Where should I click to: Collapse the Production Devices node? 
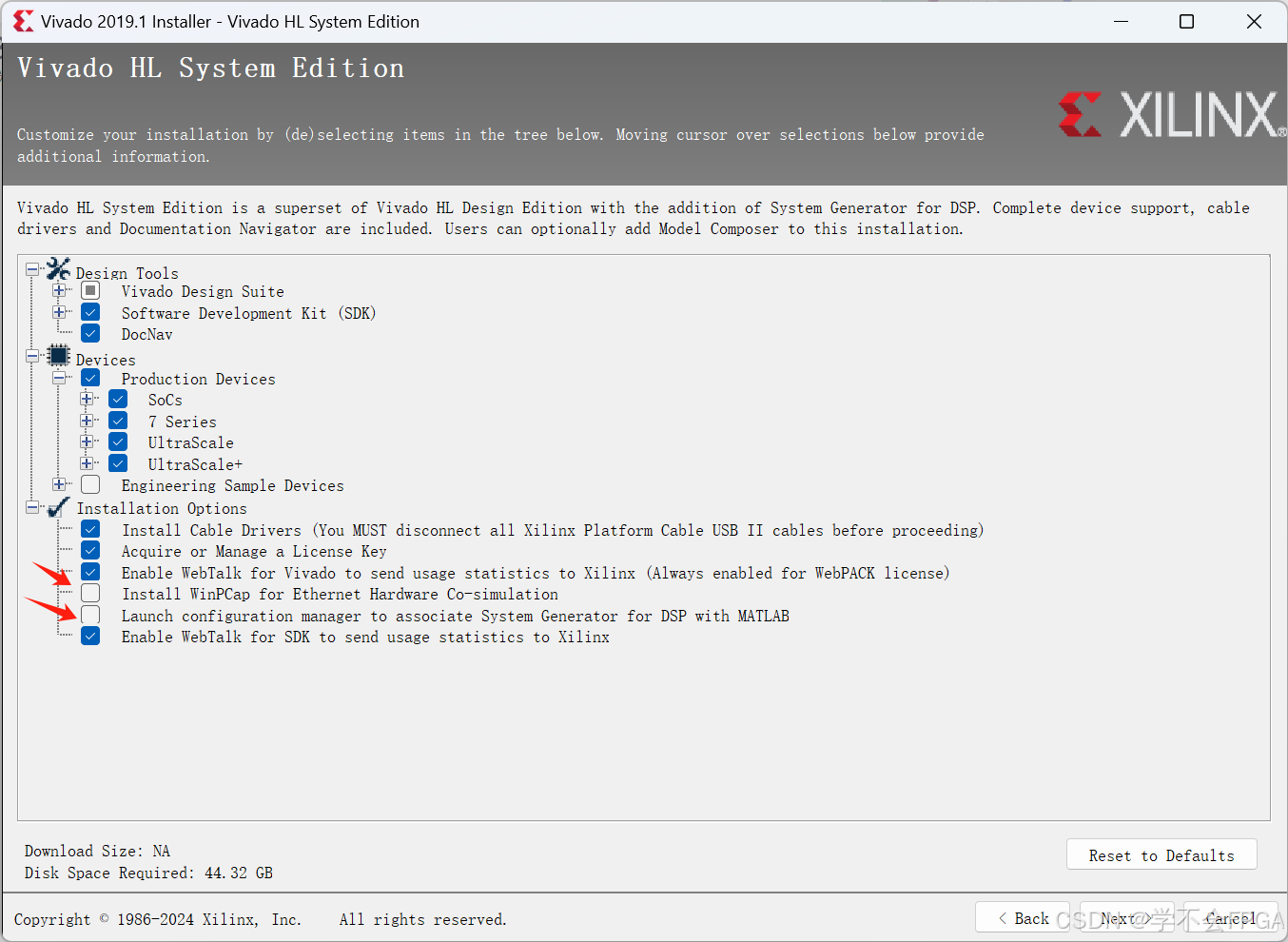point(59,378)
